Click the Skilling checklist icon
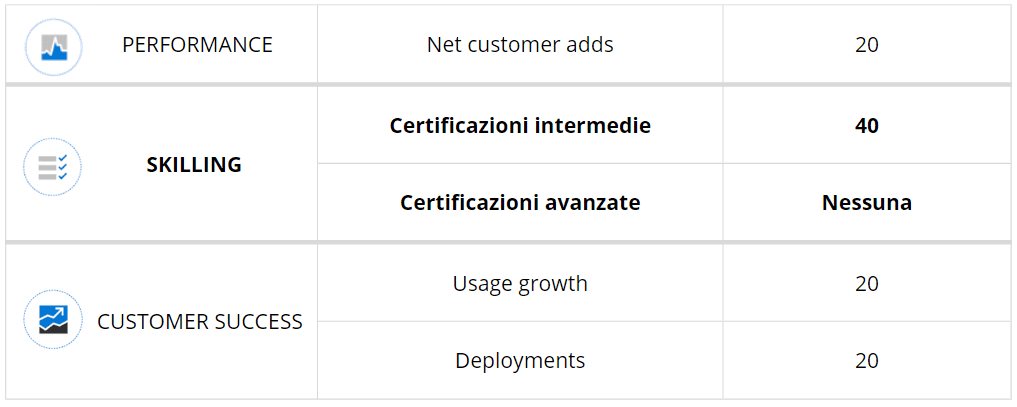Image resolution: width=1017 pixels, height=407 pixels. [52, 166]
